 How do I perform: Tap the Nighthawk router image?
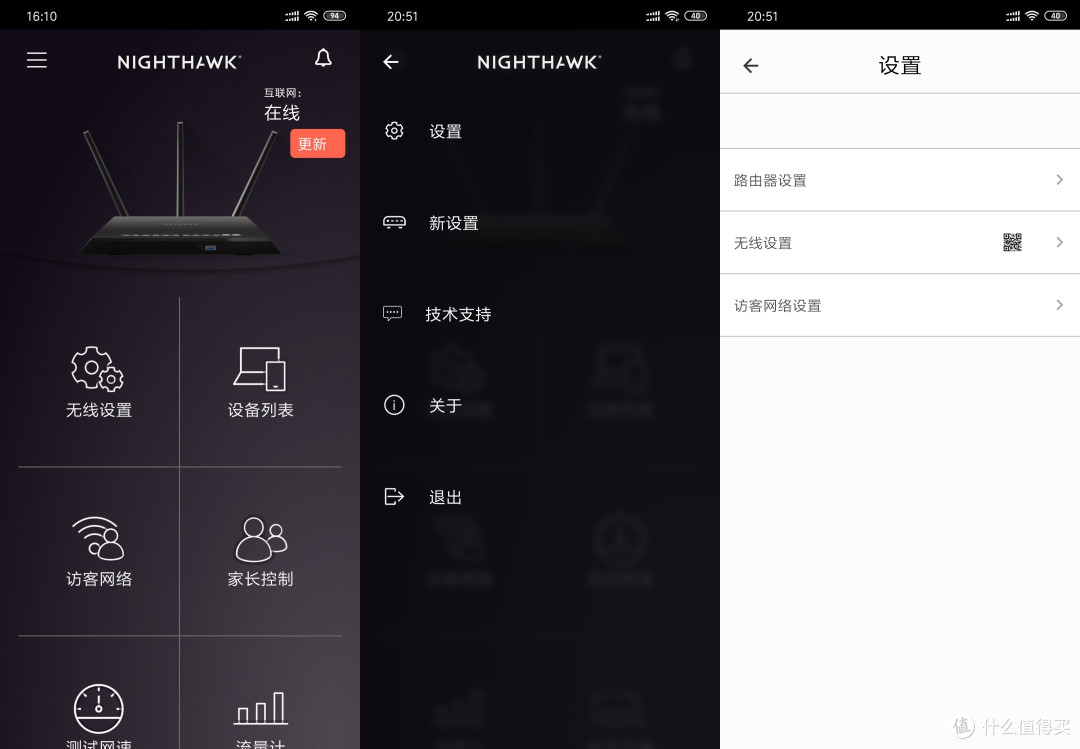point(180,189)
